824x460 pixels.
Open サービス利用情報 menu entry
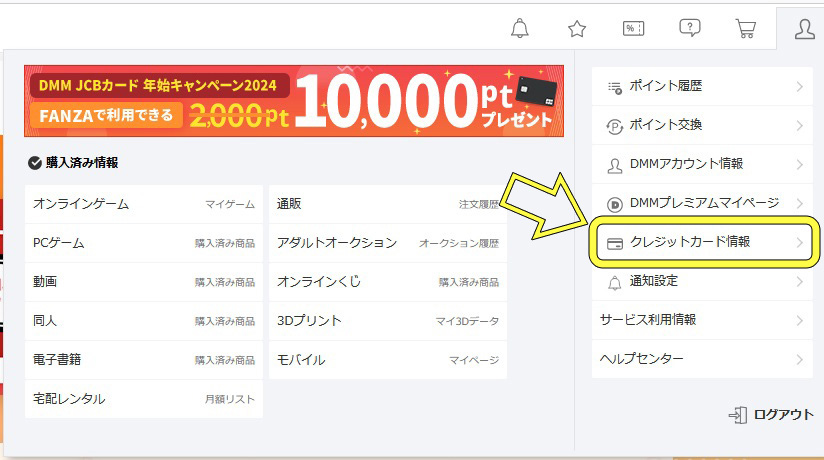click(x=702, y=320)
